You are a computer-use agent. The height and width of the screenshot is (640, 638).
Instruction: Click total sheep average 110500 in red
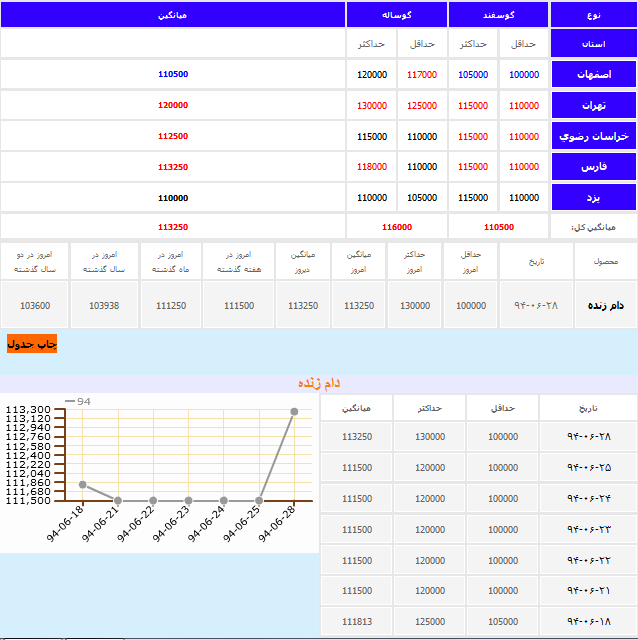point(499,227)
